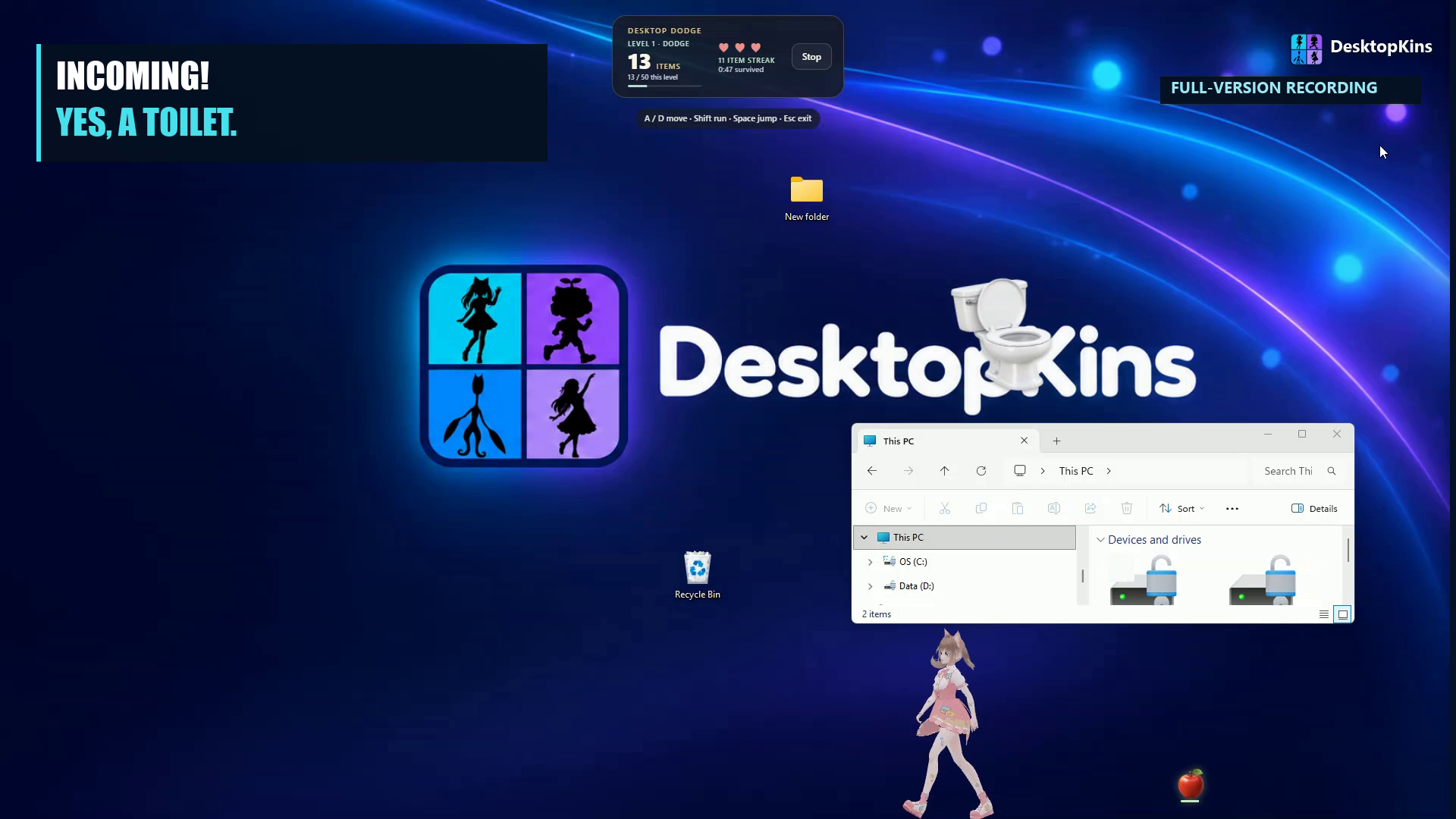This screenshot has width=1456, height=819.
Task: Click the Rename toolbar icon
Action: click(x=1054, y=509)
